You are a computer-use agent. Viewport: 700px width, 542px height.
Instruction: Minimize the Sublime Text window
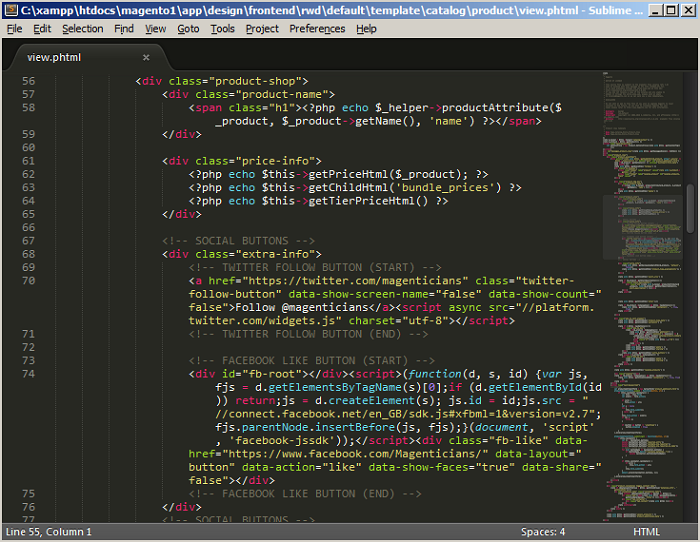(655, 10)
